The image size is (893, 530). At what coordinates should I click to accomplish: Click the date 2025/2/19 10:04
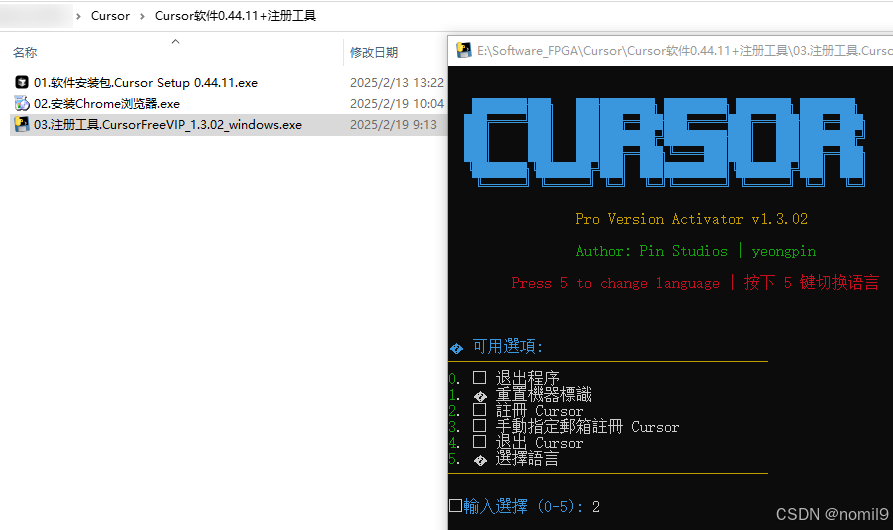[x=396, y=104]
